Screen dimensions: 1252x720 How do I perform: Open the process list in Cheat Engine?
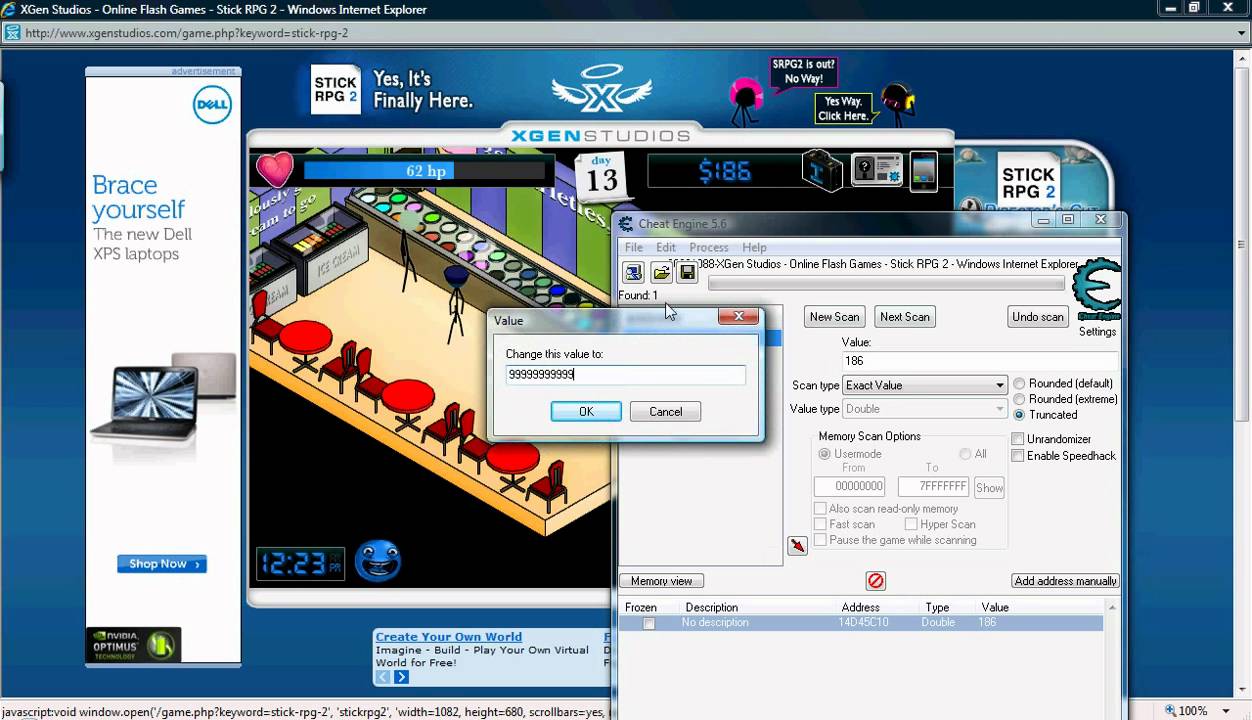tap(633, 272)
